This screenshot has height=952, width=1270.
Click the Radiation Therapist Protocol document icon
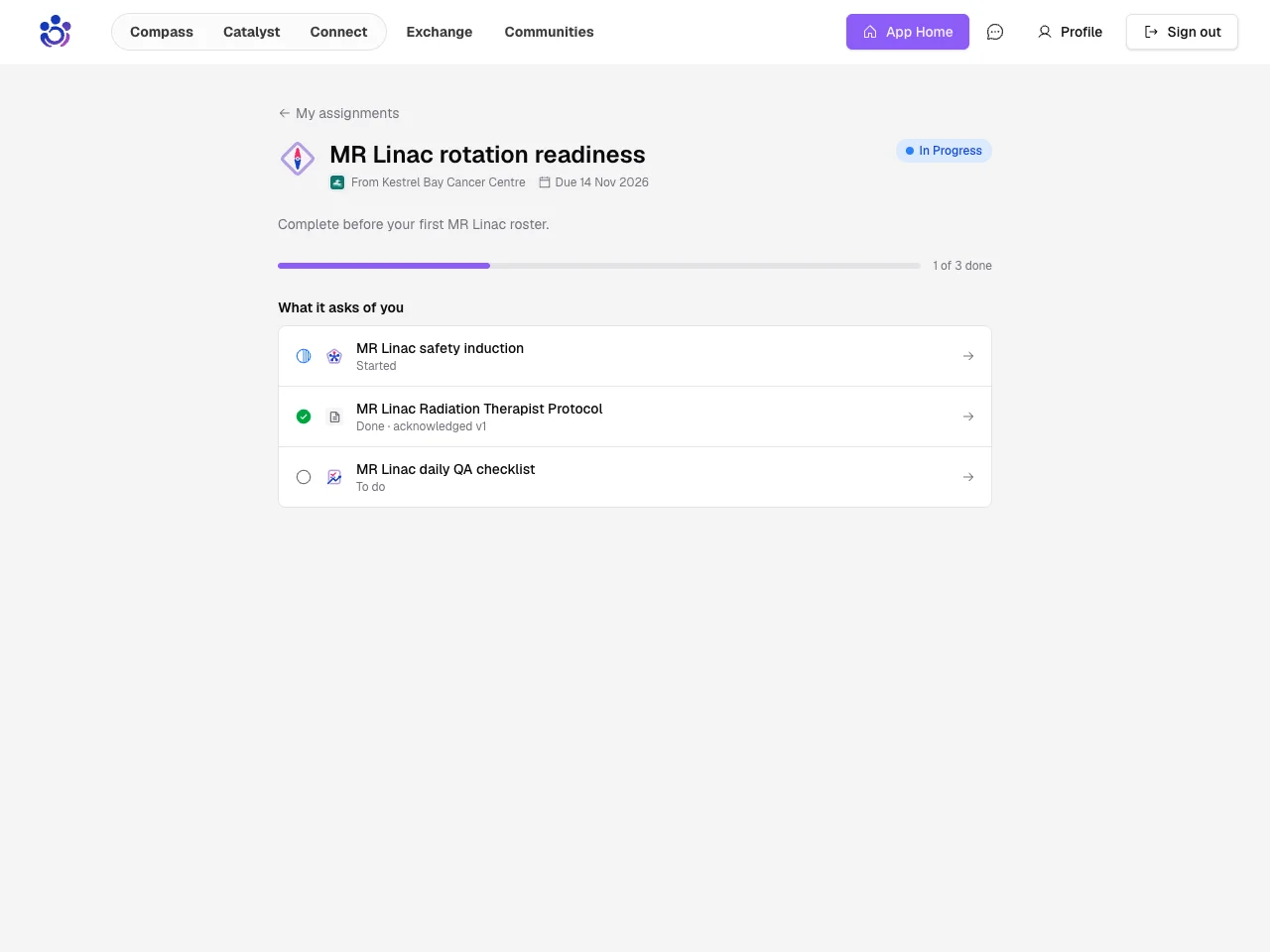point(334,416)
